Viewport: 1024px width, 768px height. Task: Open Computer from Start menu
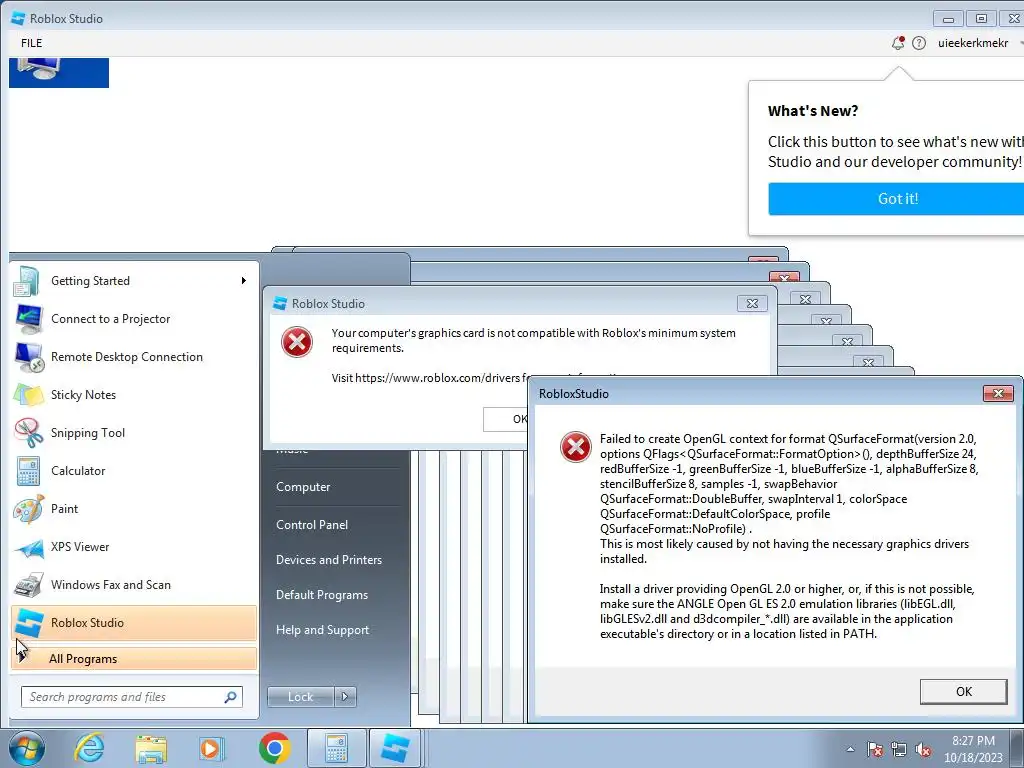pos(303,487)
